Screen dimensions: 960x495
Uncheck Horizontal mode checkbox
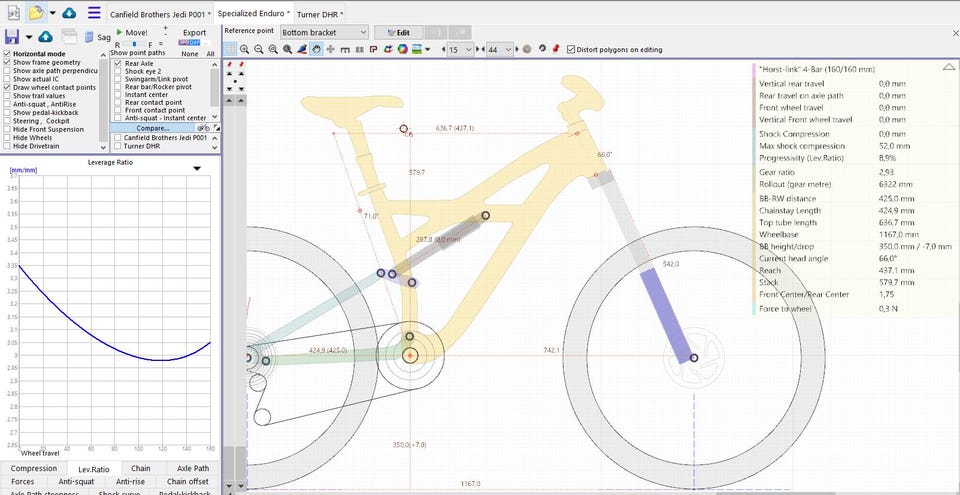point(8,54)
